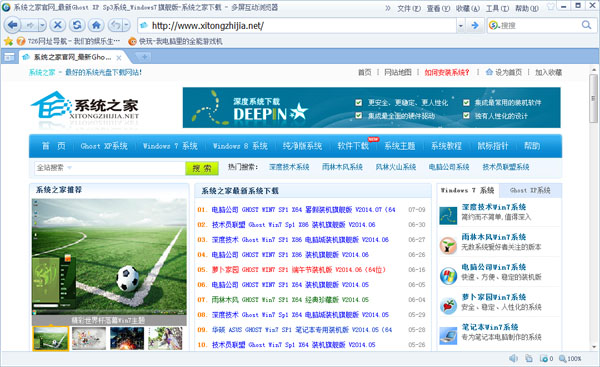Screen dimensions: 600x367
Task: Refresh the page using the reload icon
Action: click(x=77, y=26)
